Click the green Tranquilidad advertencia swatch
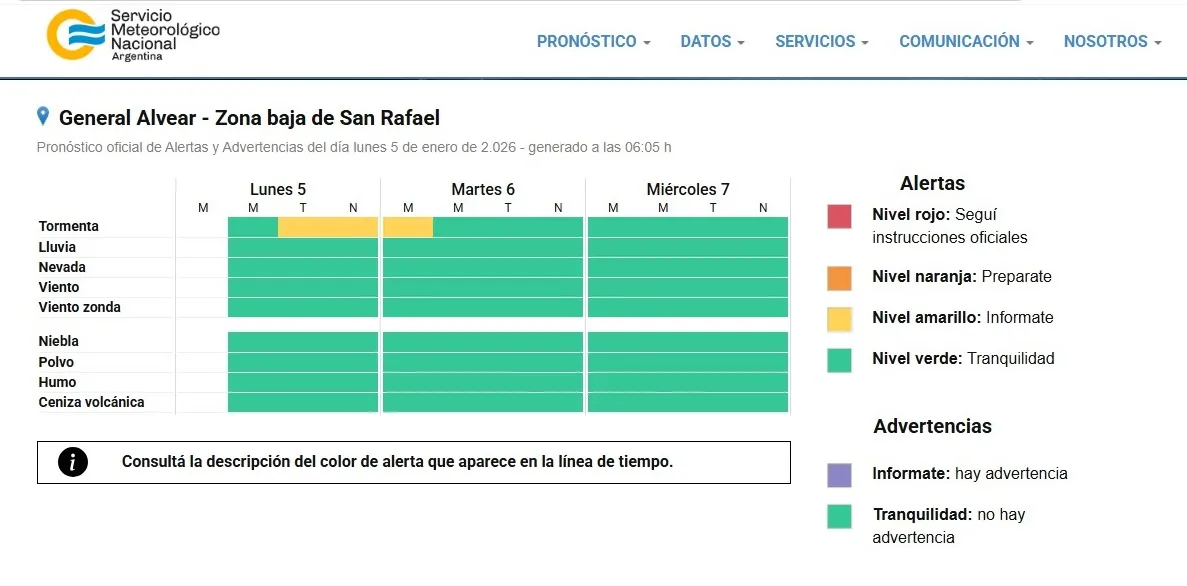This screenshot has width=1187, height=586. tap(838, 515)
